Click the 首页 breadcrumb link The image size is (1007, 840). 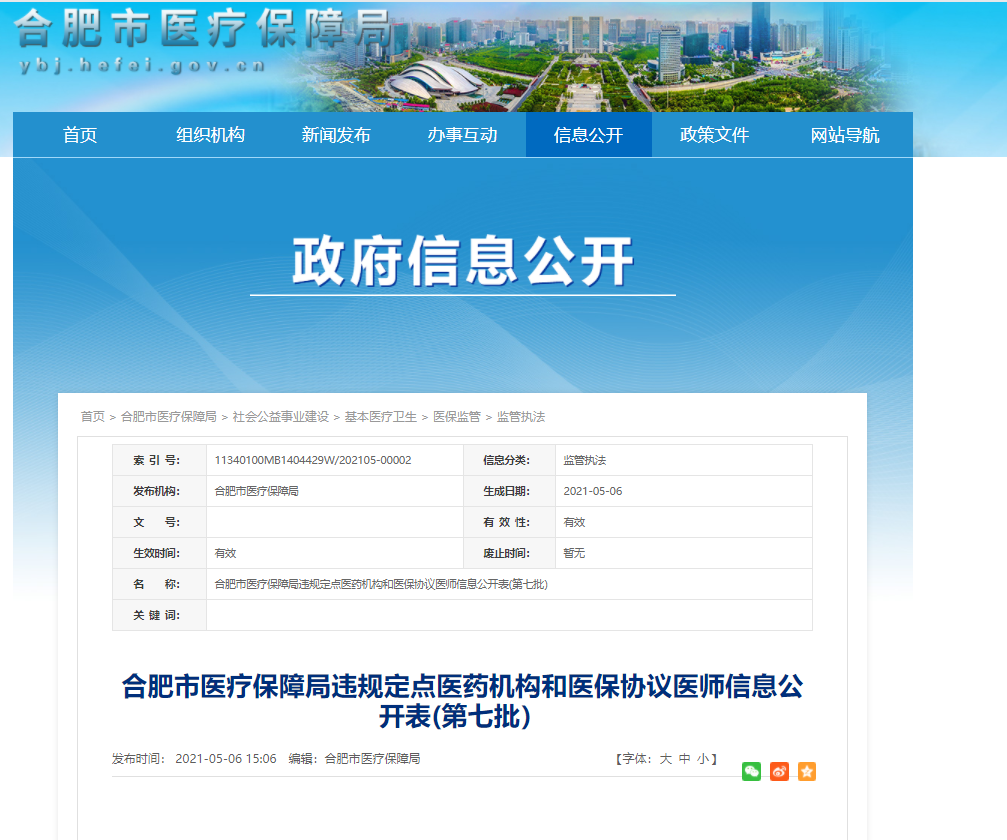(92, 416)
